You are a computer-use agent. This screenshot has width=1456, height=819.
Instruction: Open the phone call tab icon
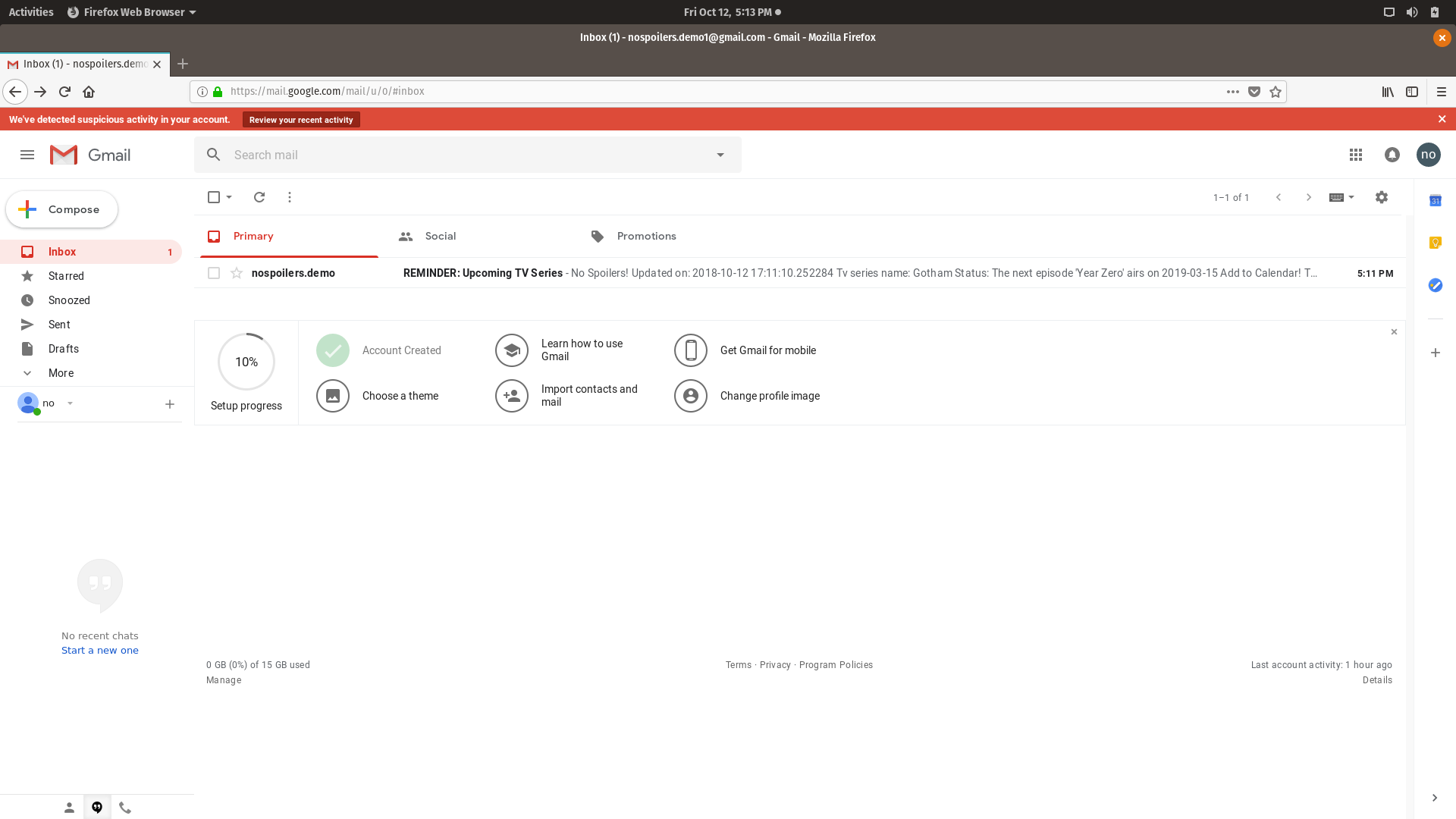pos(125,808)
